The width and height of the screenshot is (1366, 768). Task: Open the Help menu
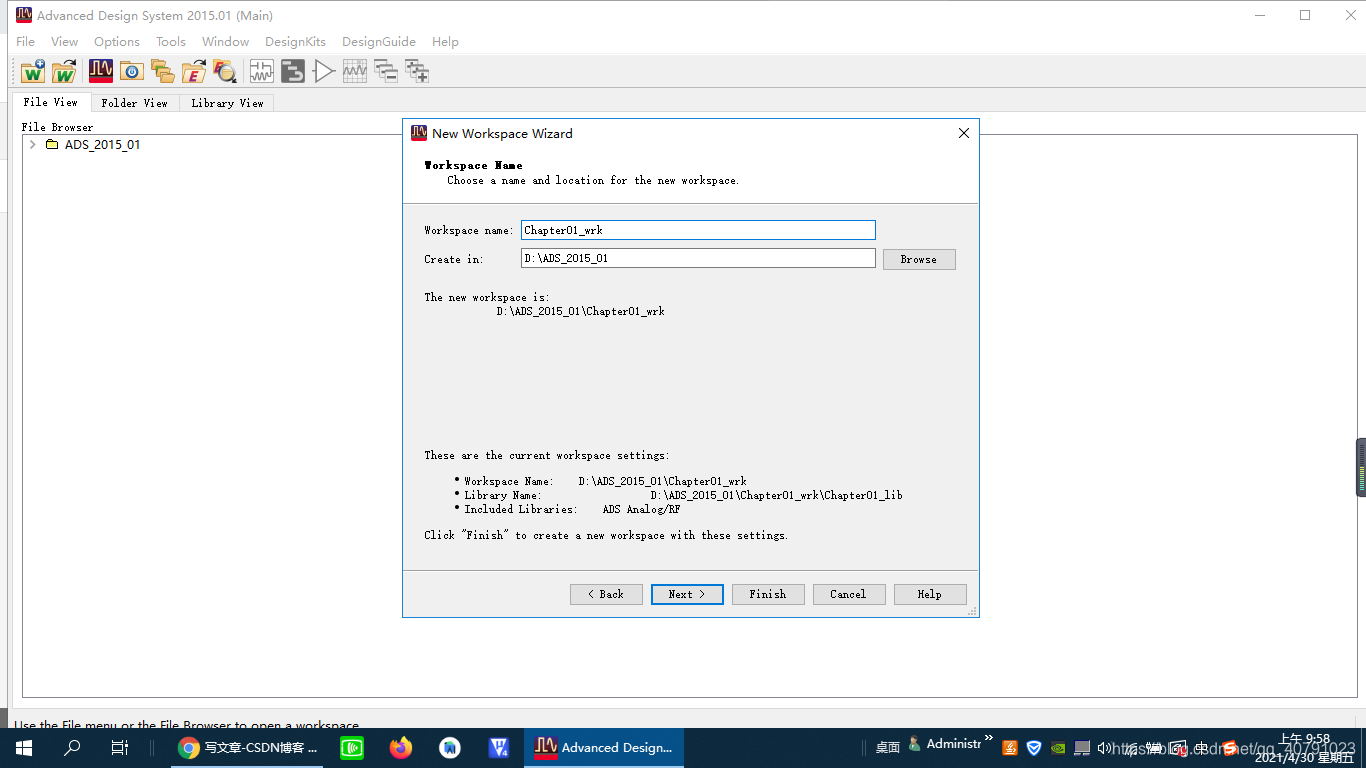(445, 41)
